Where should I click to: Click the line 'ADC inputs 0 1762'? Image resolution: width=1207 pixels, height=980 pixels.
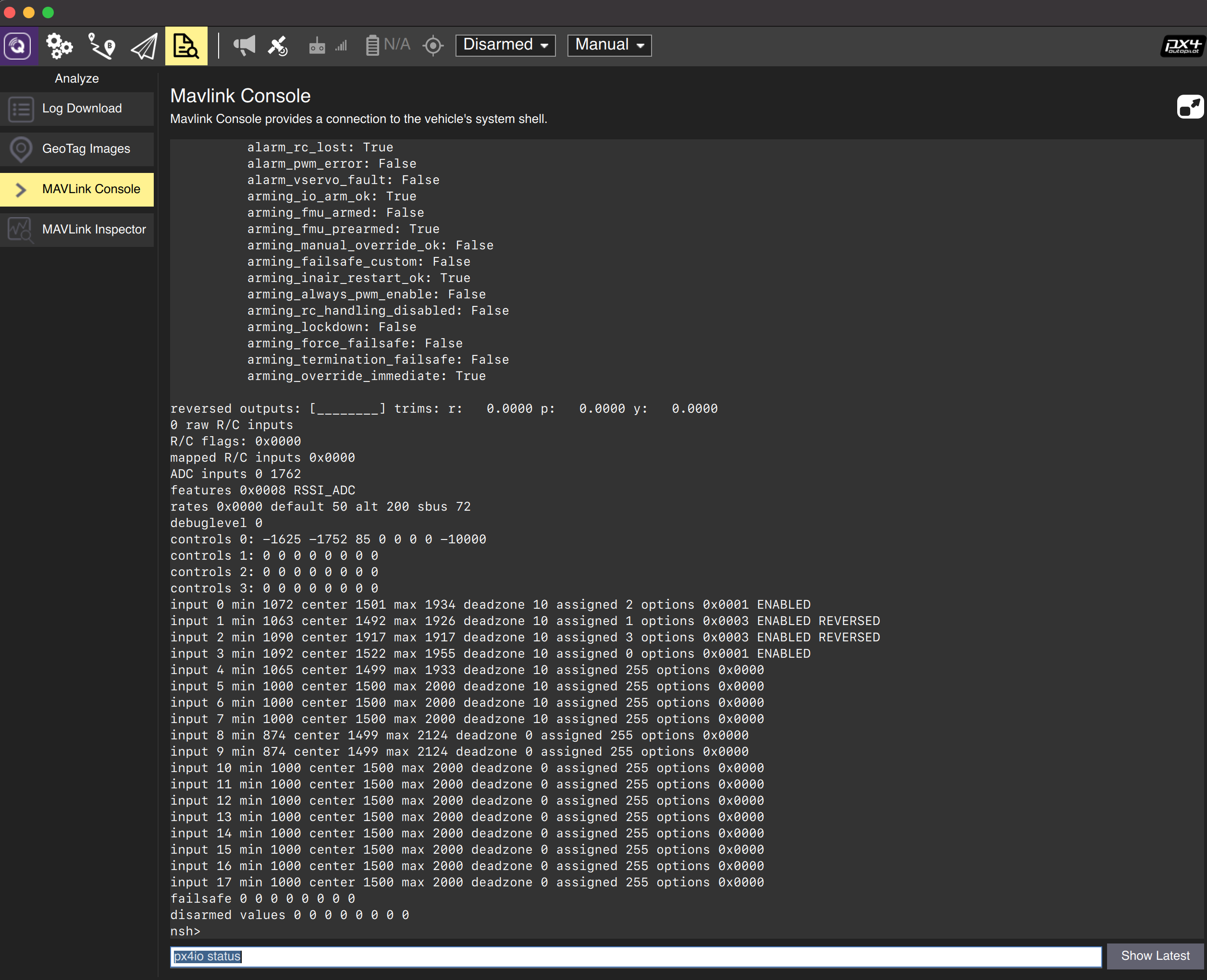[x=235, y=474]
